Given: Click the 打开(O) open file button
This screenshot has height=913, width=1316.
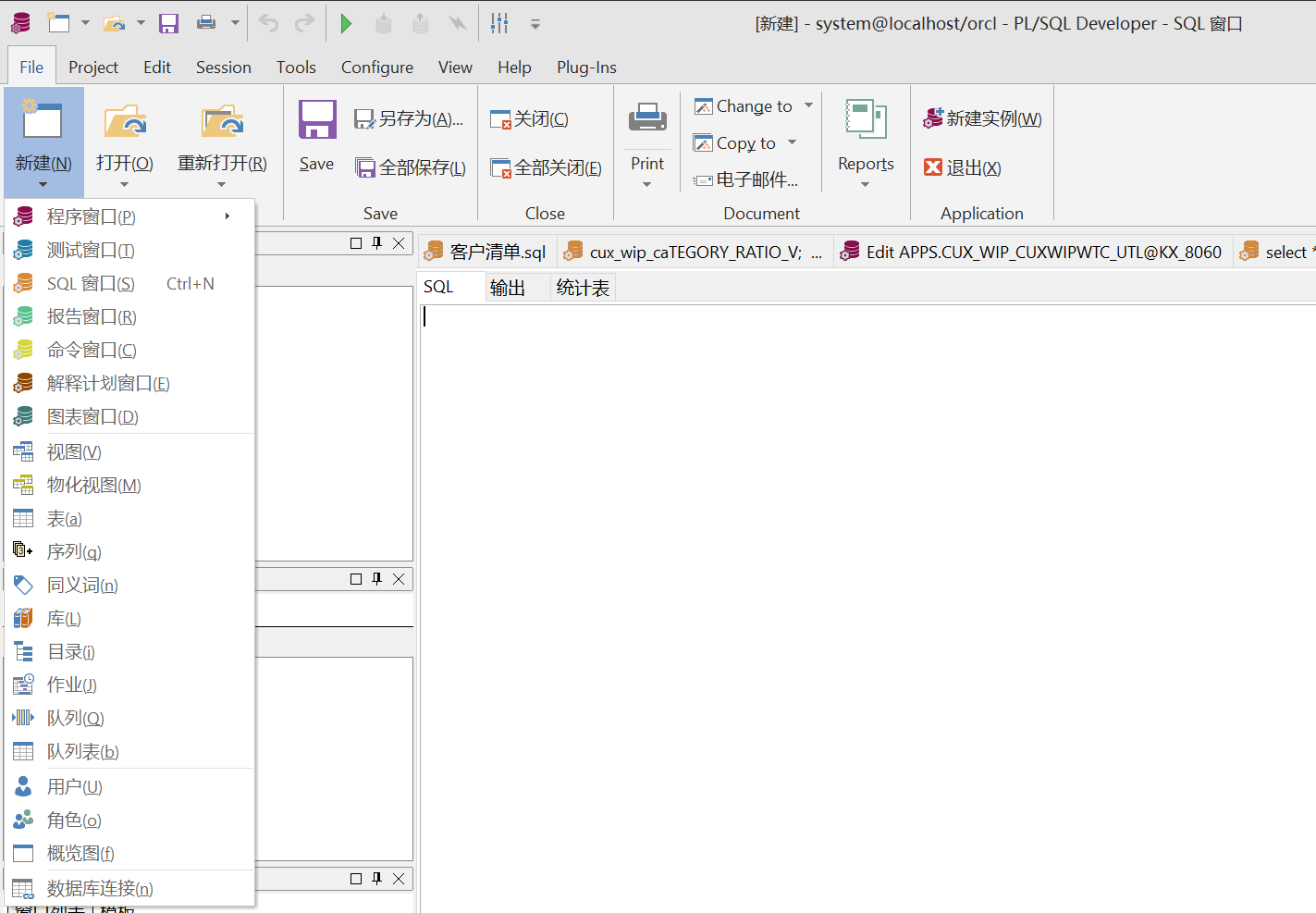Looking at the screenshot, I should coord(125,143).
